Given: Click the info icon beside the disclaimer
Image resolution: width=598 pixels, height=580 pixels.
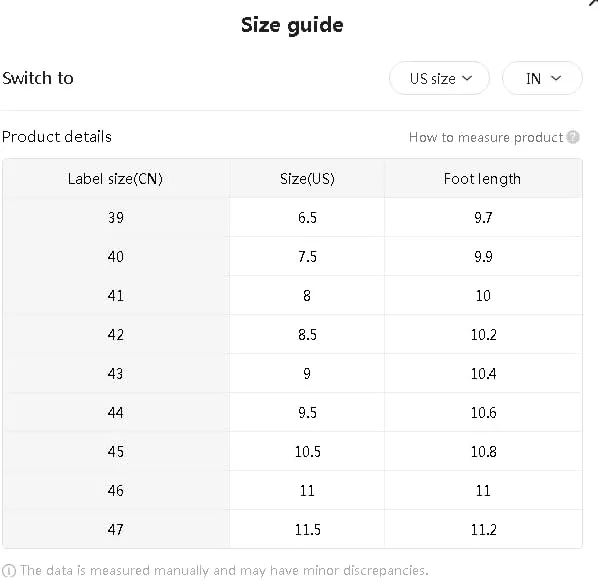Looking at the screenshot, I should tap(9, 571).
